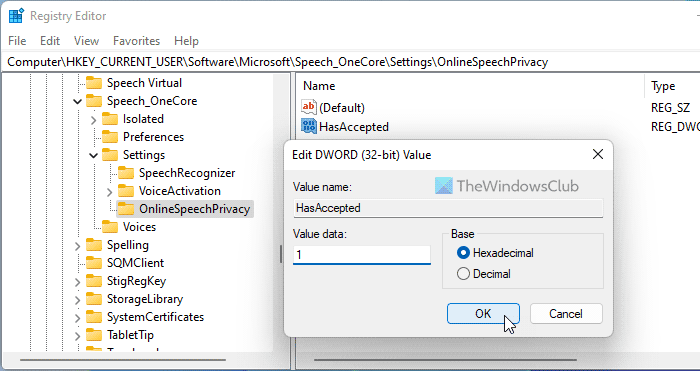
Task: Expand the StorageLibrary key
Action: point(77,300)
